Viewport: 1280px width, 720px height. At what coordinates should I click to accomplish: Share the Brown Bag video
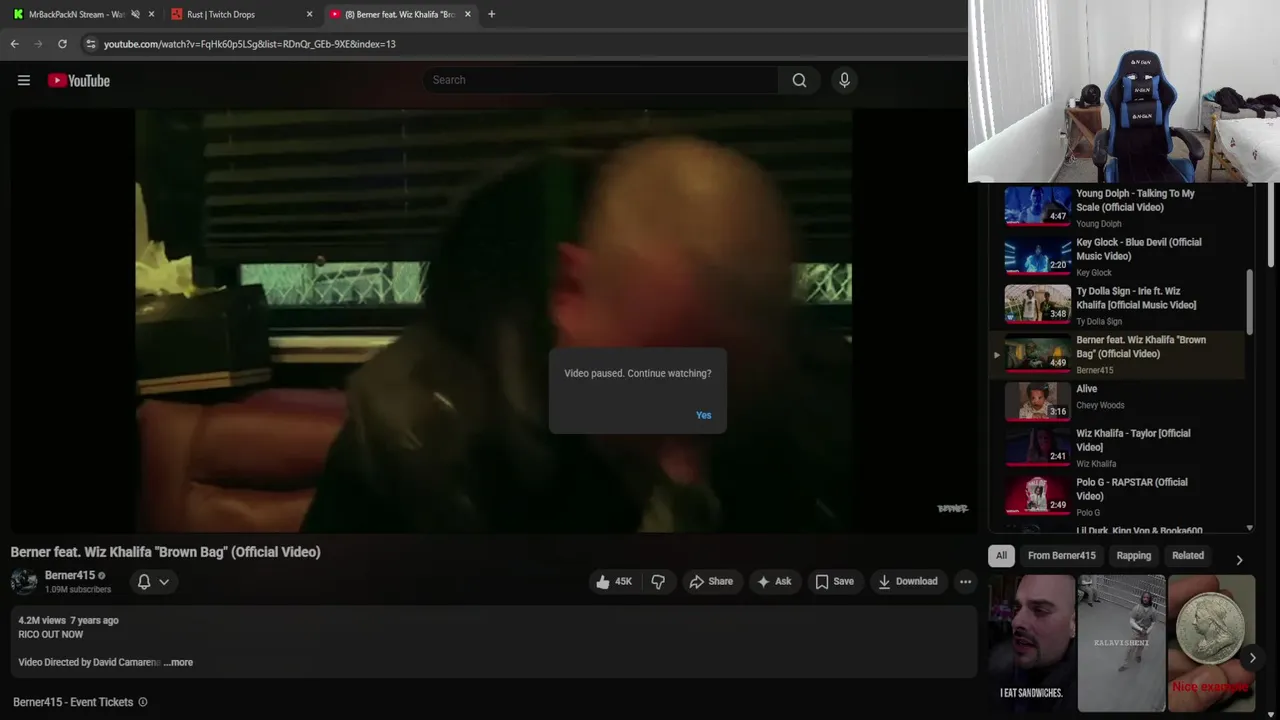pos(711,581)
